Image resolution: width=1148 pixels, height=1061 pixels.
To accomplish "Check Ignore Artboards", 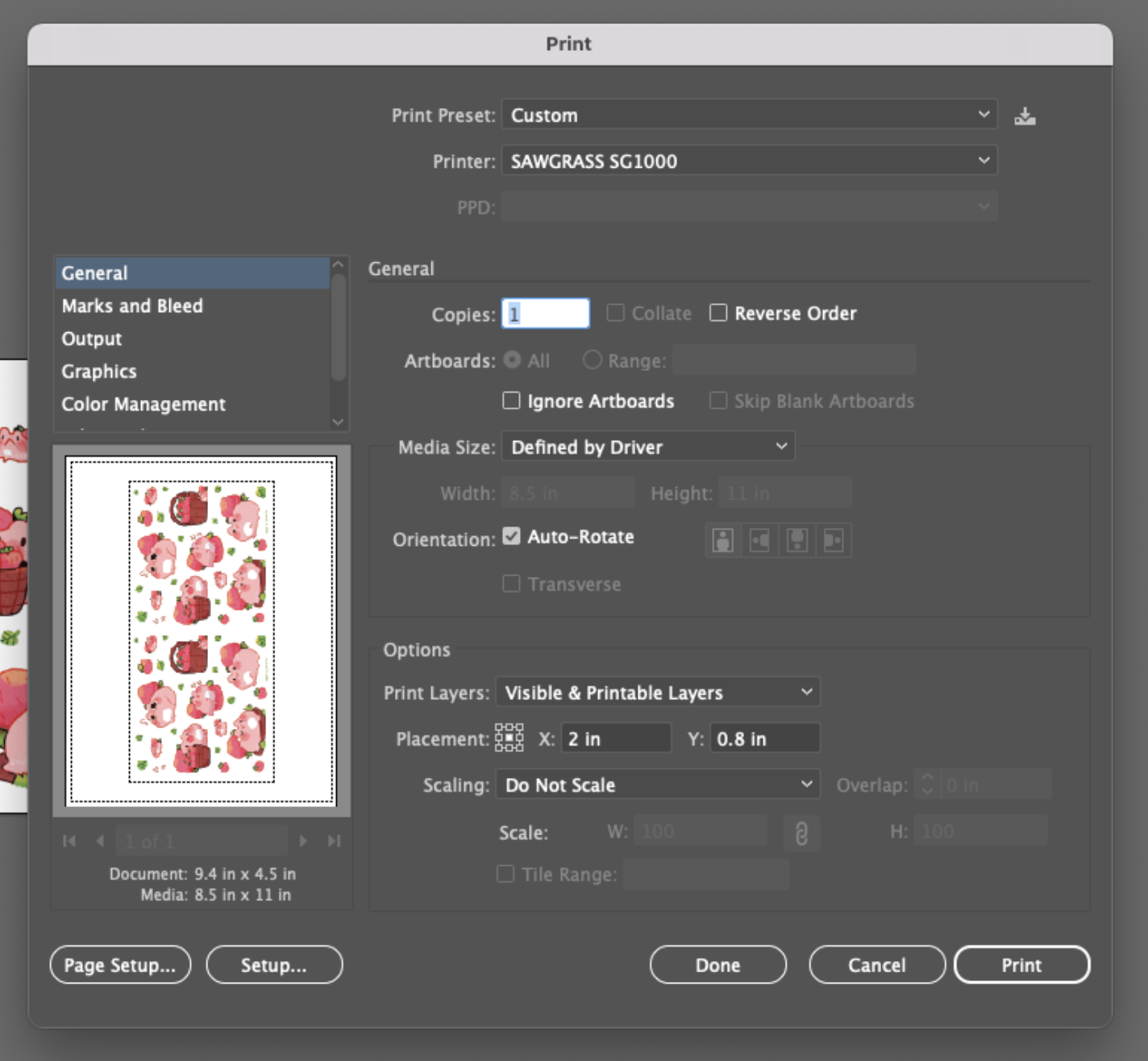I will [x=511, y=401].
